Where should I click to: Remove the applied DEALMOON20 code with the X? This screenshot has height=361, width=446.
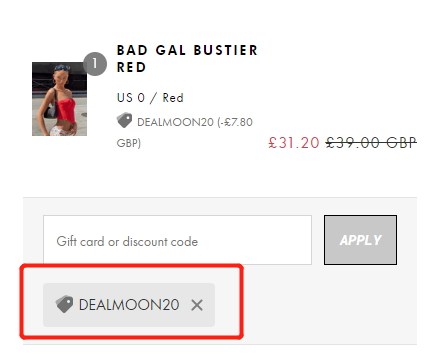pos(197,305)
